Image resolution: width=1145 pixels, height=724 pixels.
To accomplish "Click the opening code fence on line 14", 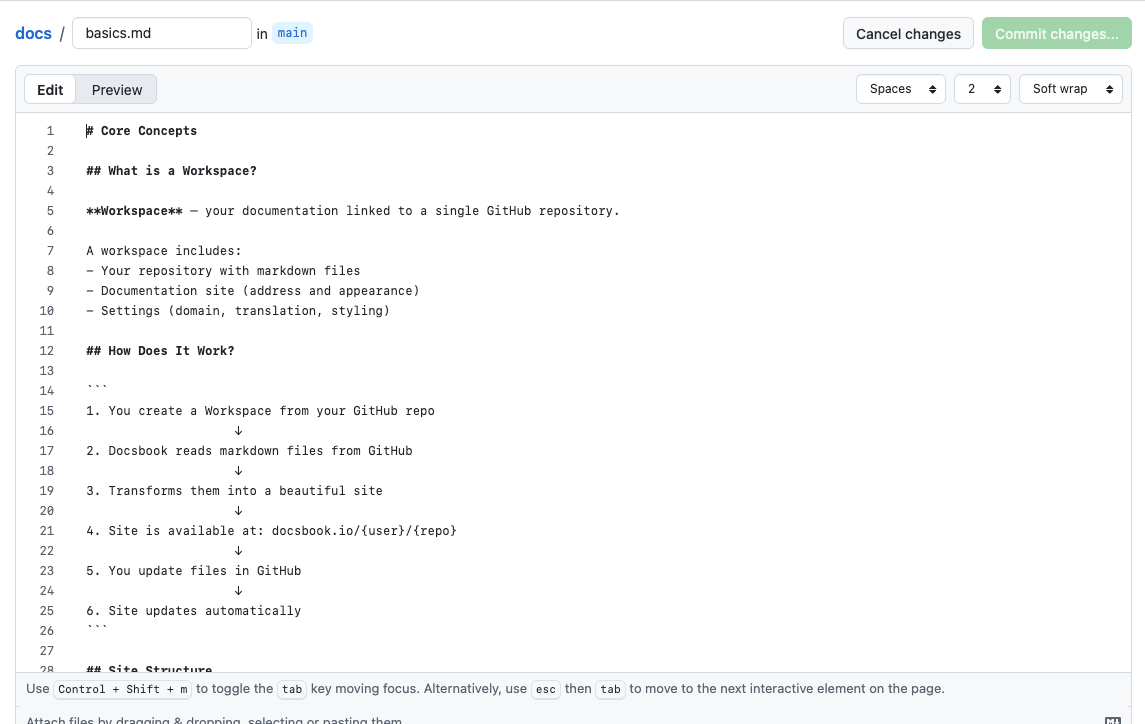I will tap(97, 389).
